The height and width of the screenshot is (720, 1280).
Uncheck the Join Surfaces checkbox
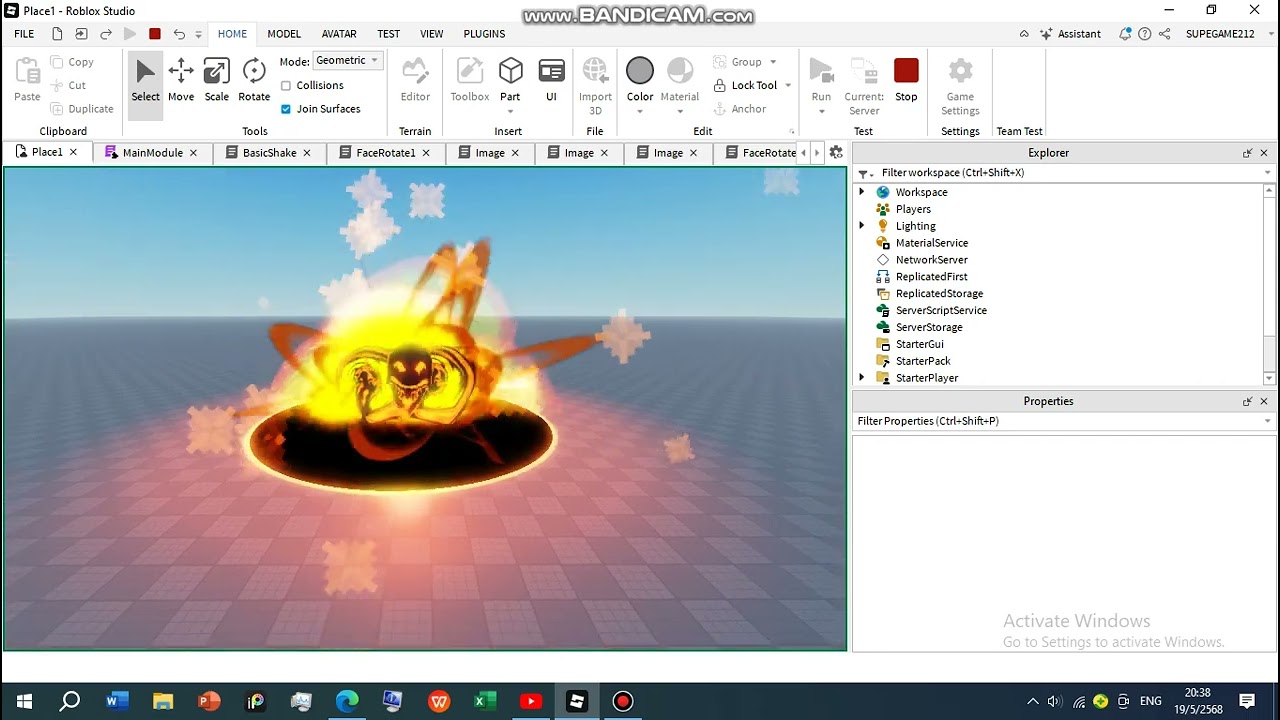tap(286, 109)
